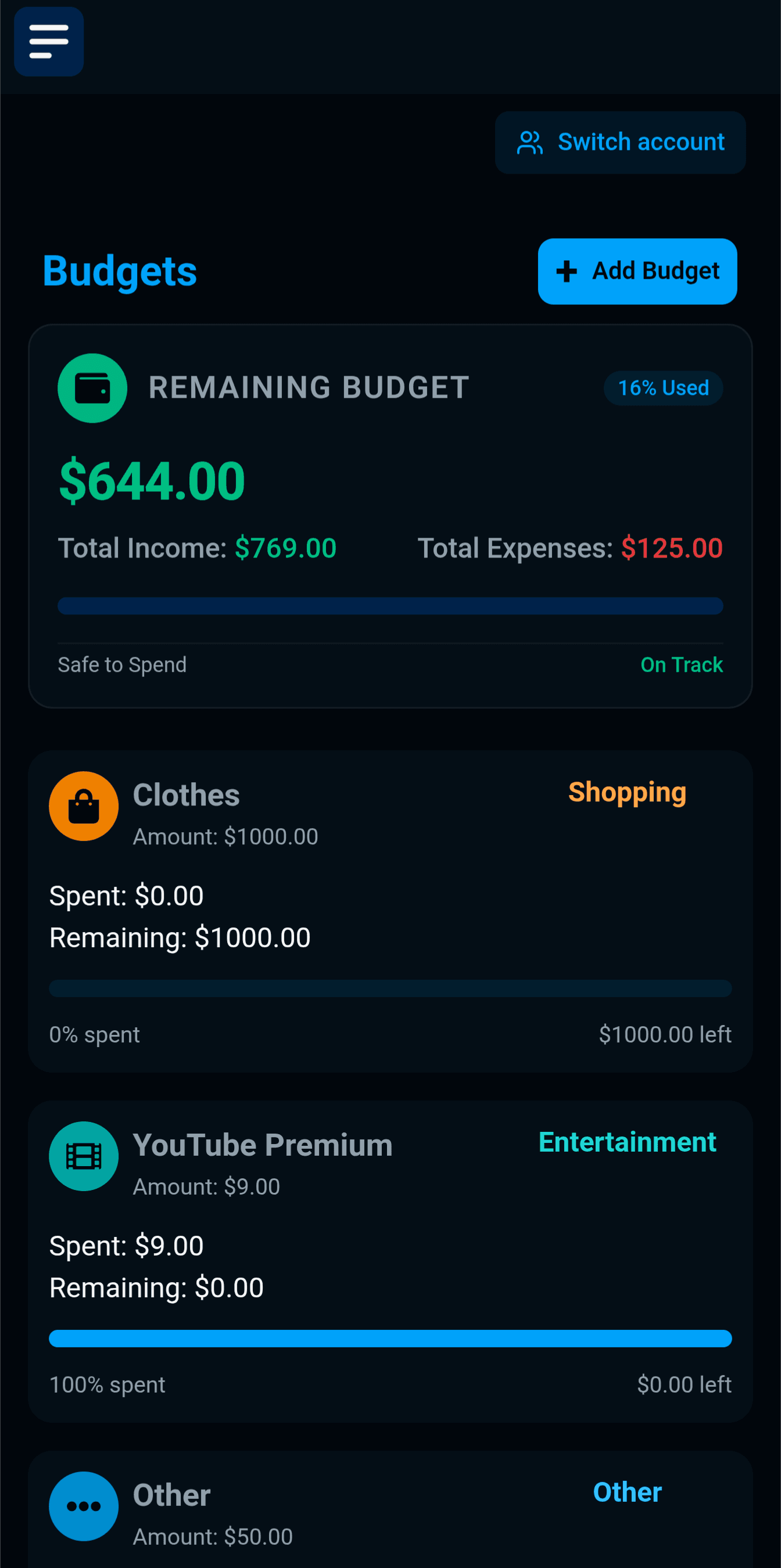The height and width of the screenshot is (1568, 781).
Task: Tap the blue three-dots Other icon
Action: pos(84,1506)
